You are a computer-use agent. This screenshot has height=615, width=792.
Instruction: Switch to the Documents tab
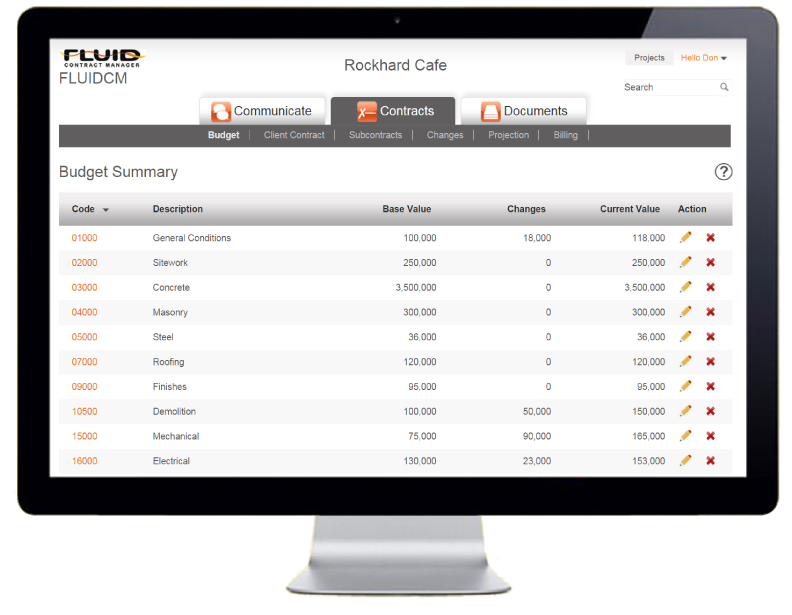[524, 111]
